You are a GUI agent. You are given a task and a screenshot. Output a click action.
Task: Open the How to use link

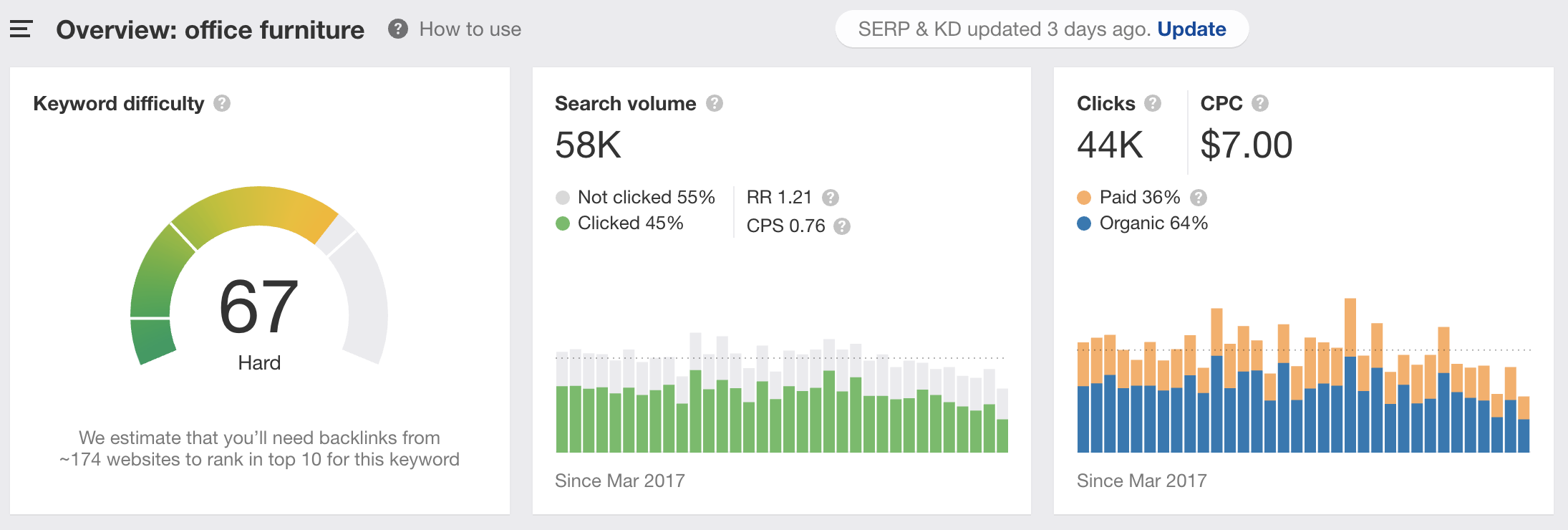click(470, 29)
